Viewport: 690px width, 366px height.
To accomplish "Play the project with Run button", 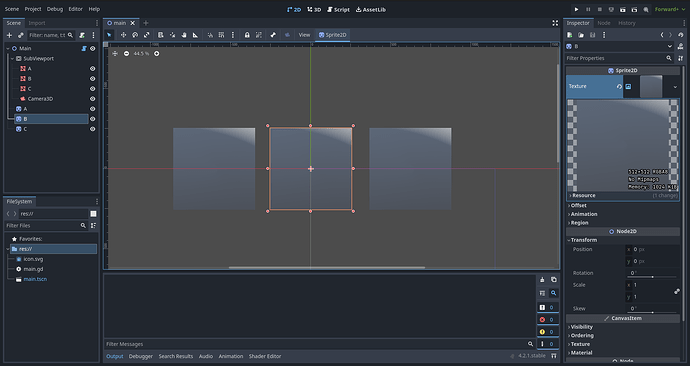I will [576, 9].
